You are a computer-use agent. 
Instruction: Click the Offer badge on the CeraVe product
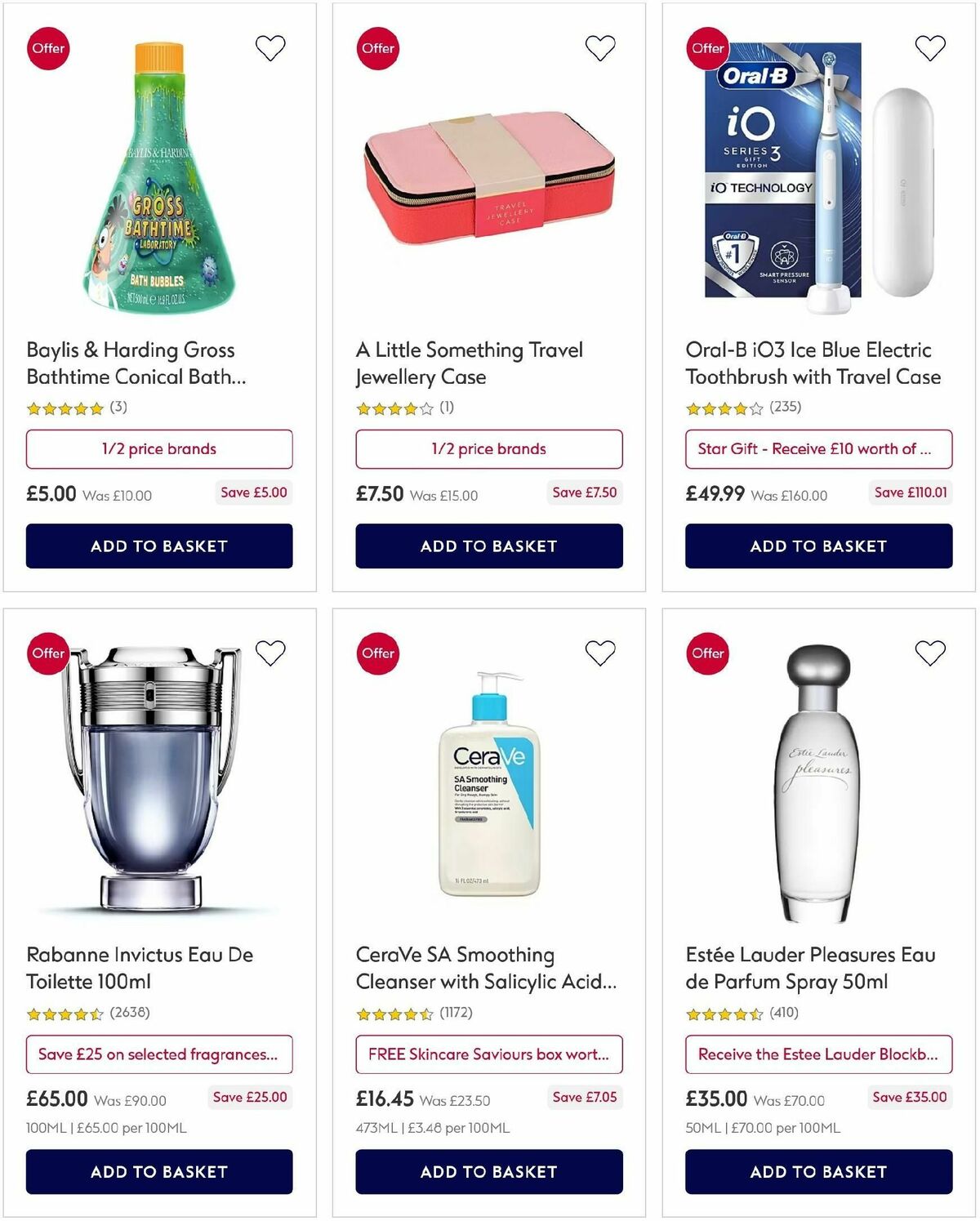pos(378,653)
